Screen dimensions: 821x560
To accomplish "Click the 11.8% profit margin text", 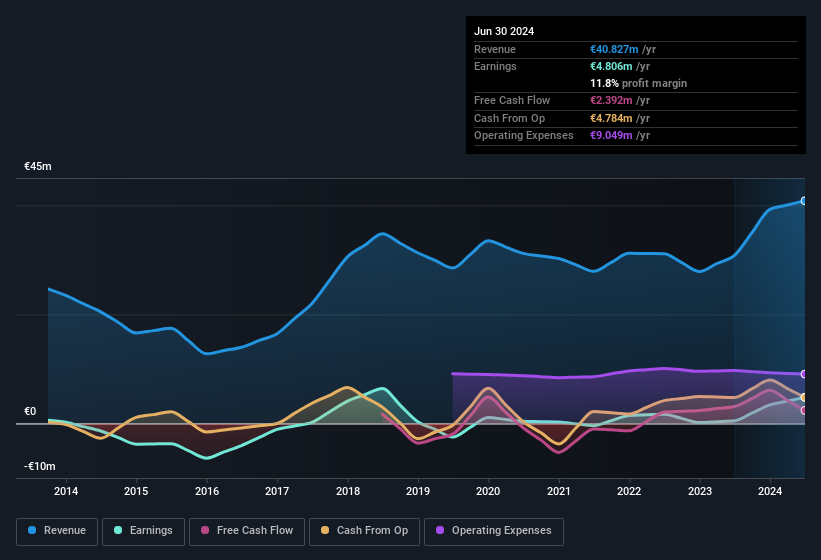I will click(x=638, y=83).
